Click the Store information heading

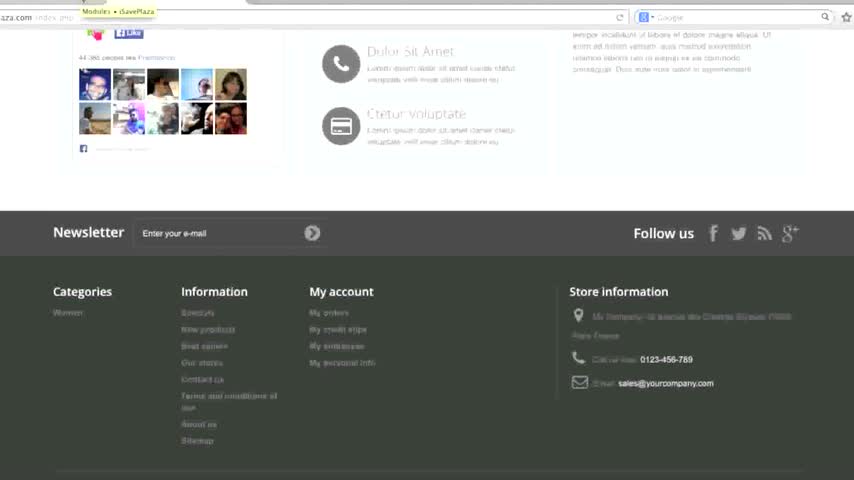tap(619, 291)
